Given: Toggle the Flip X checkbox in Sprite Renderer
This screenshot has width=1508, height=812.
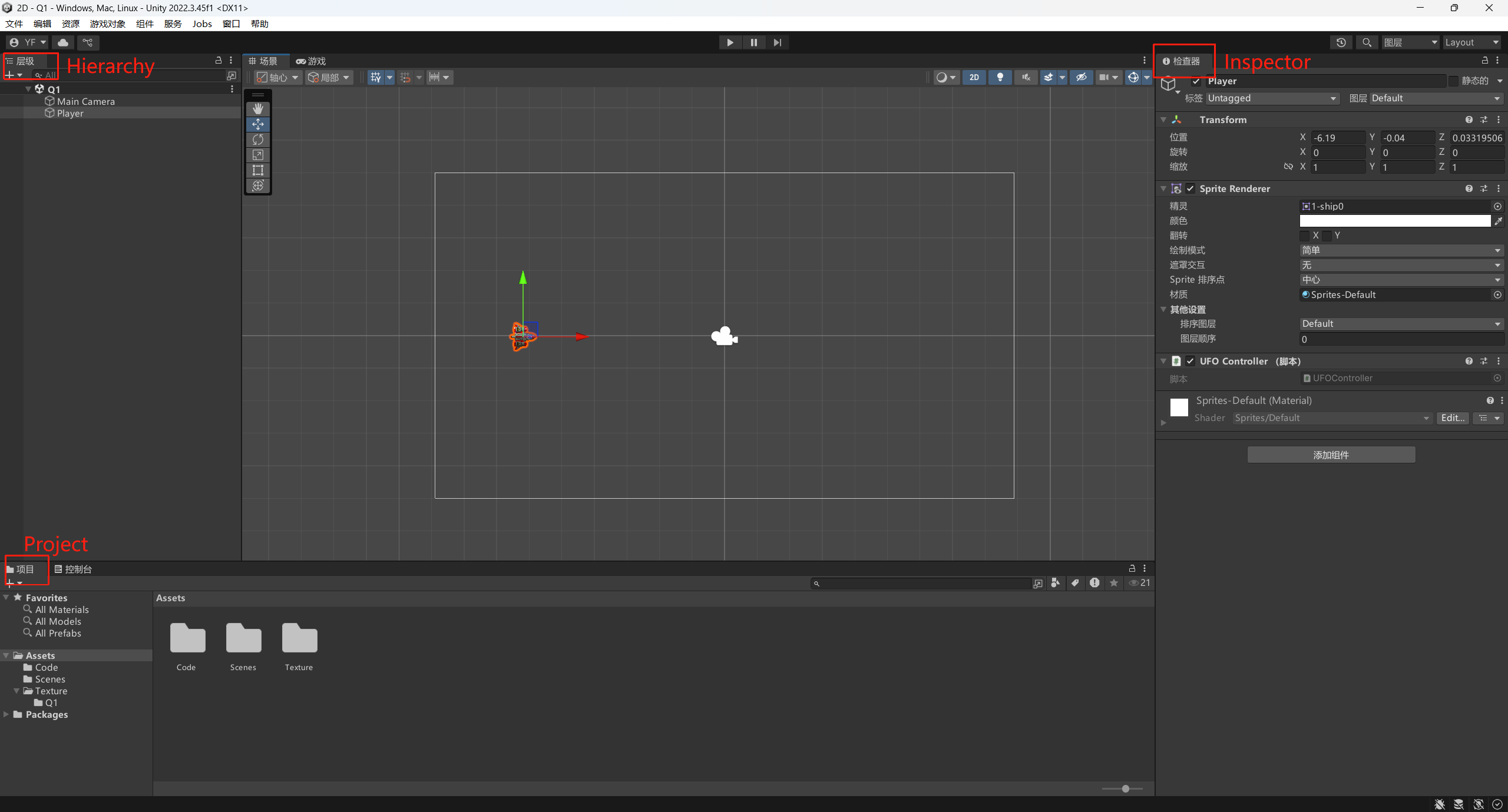Looking at the screenshot, I should point(1305,236).
